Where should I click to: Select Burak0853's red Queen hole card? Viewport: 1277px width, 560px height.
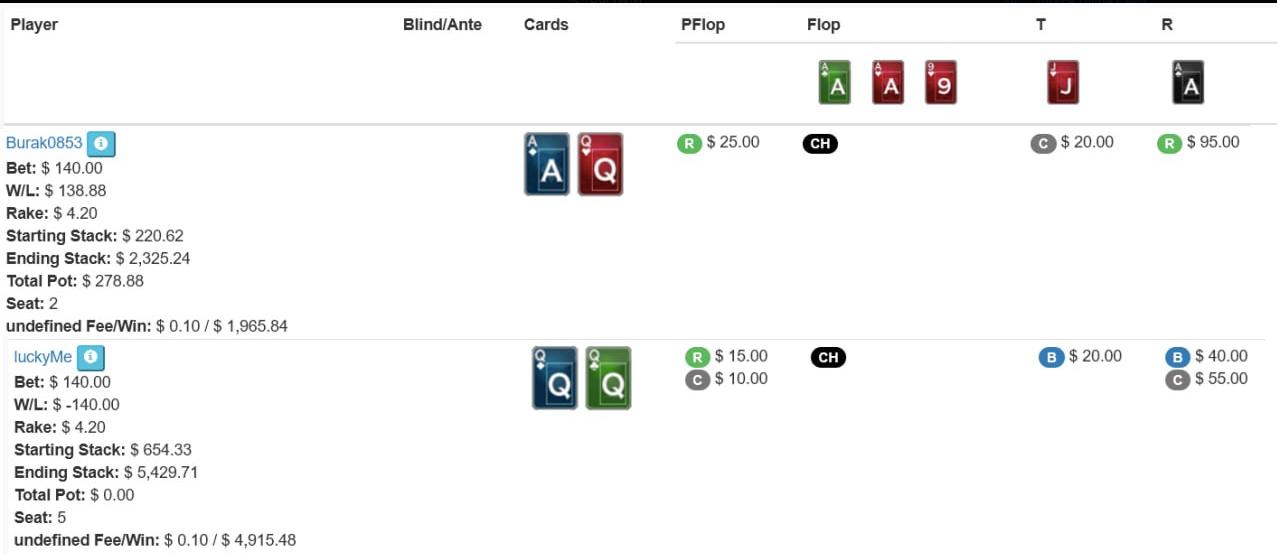click(x=600, y=165)
